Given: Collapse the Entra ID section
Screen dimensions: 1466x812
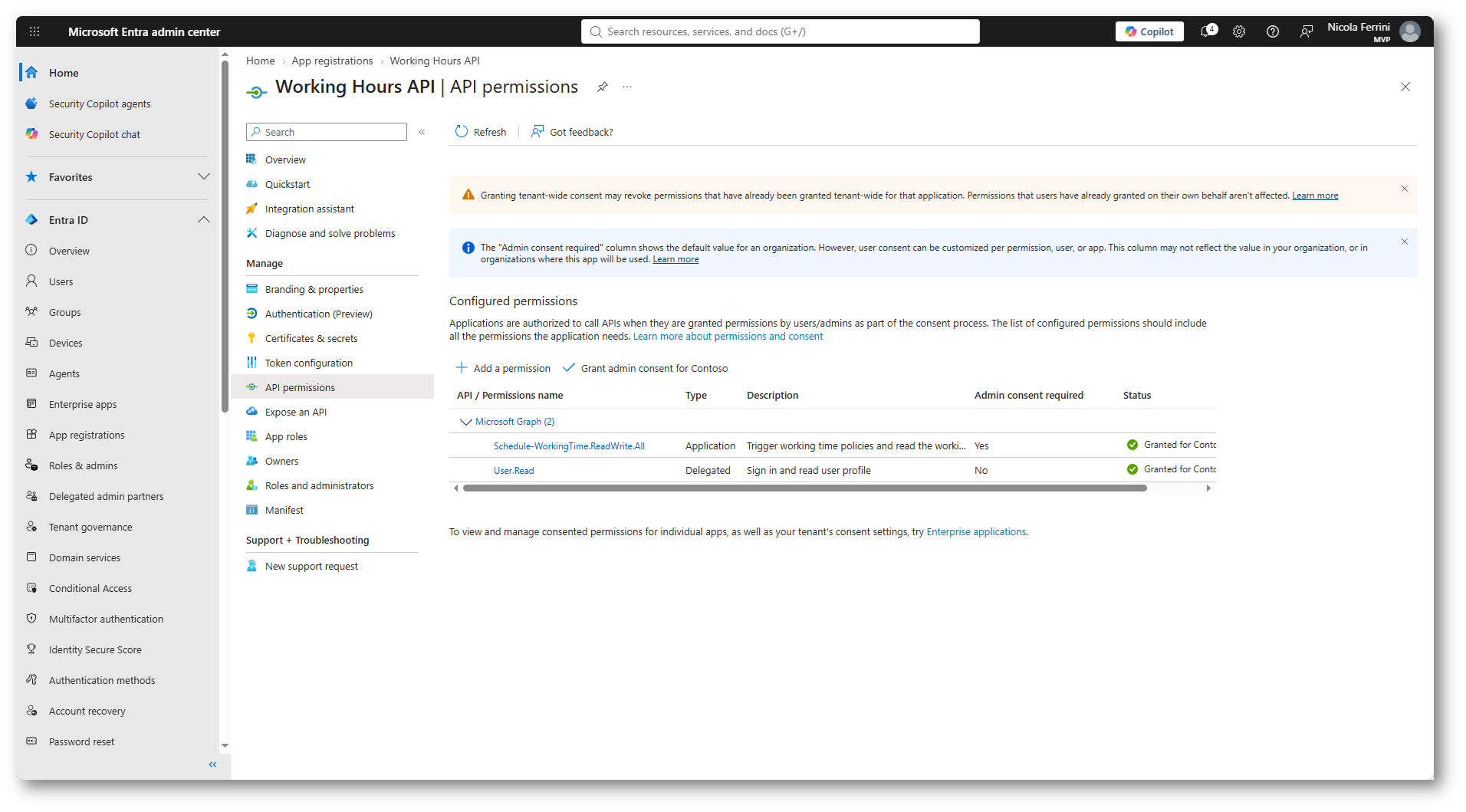Looking at the screenshot, I should (x=203, y=220).
